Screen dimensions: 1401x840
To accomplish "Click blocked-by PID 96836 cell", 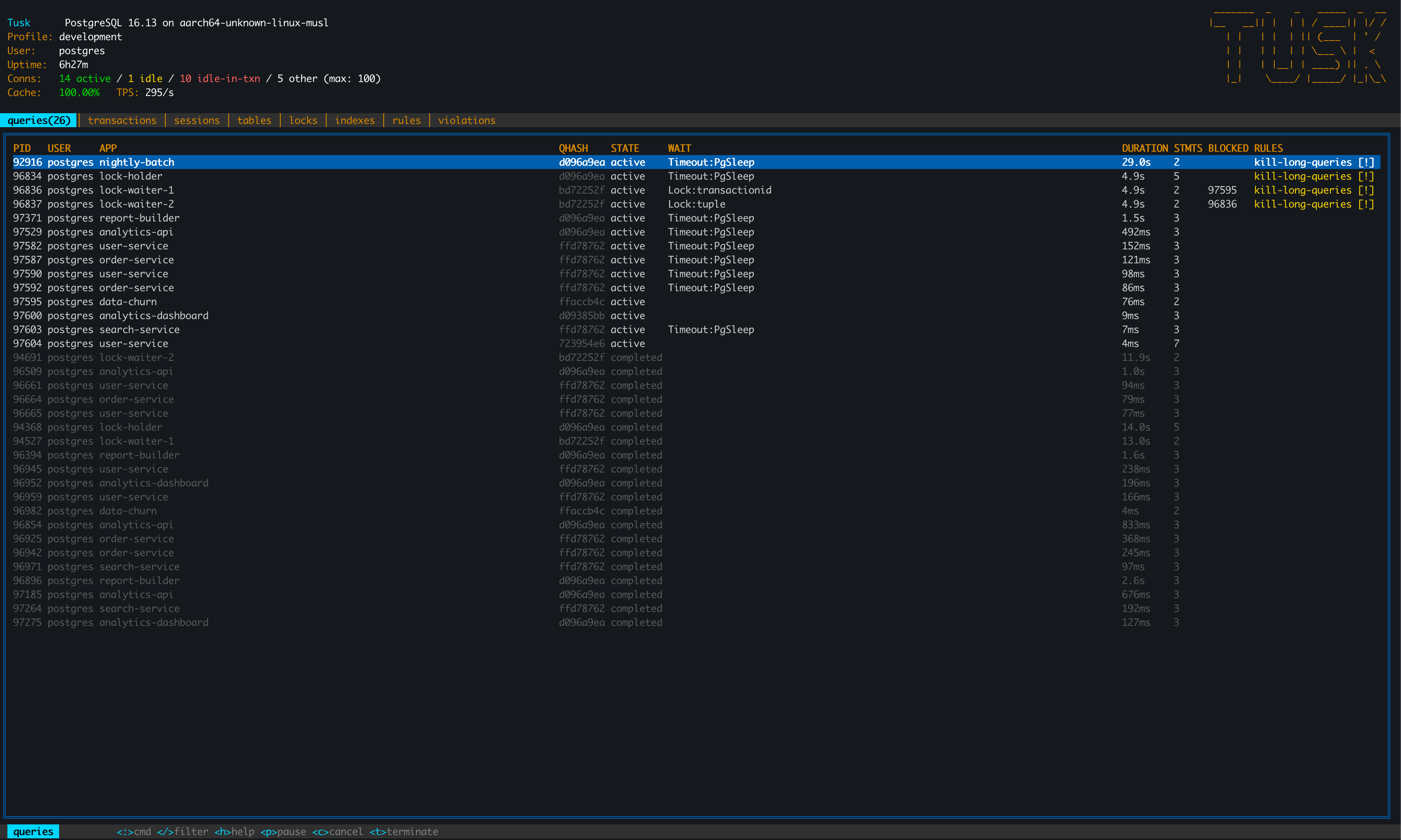I will [x=1222, y=204].
